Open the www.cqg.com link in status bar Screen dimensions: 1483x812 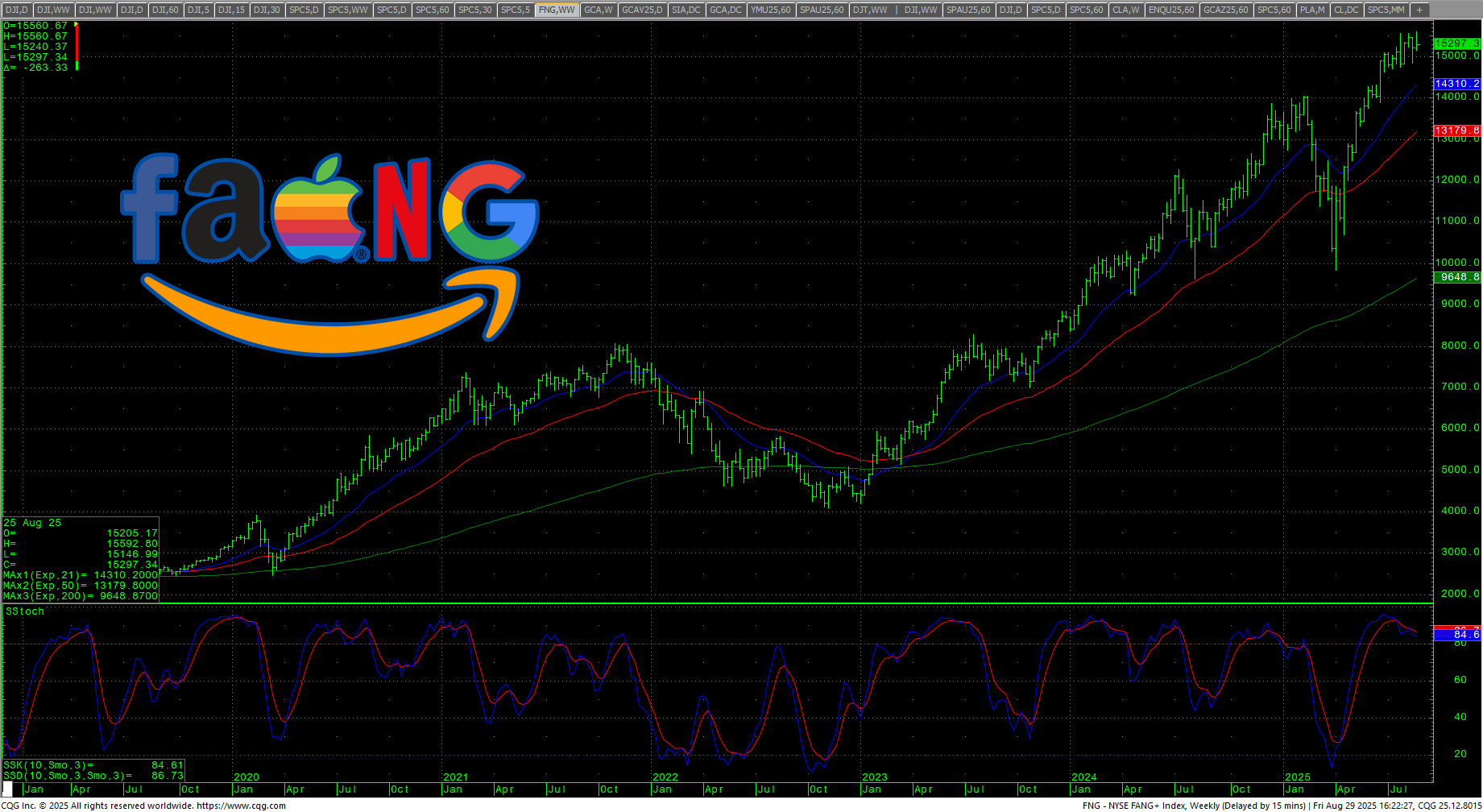(241, 806)
